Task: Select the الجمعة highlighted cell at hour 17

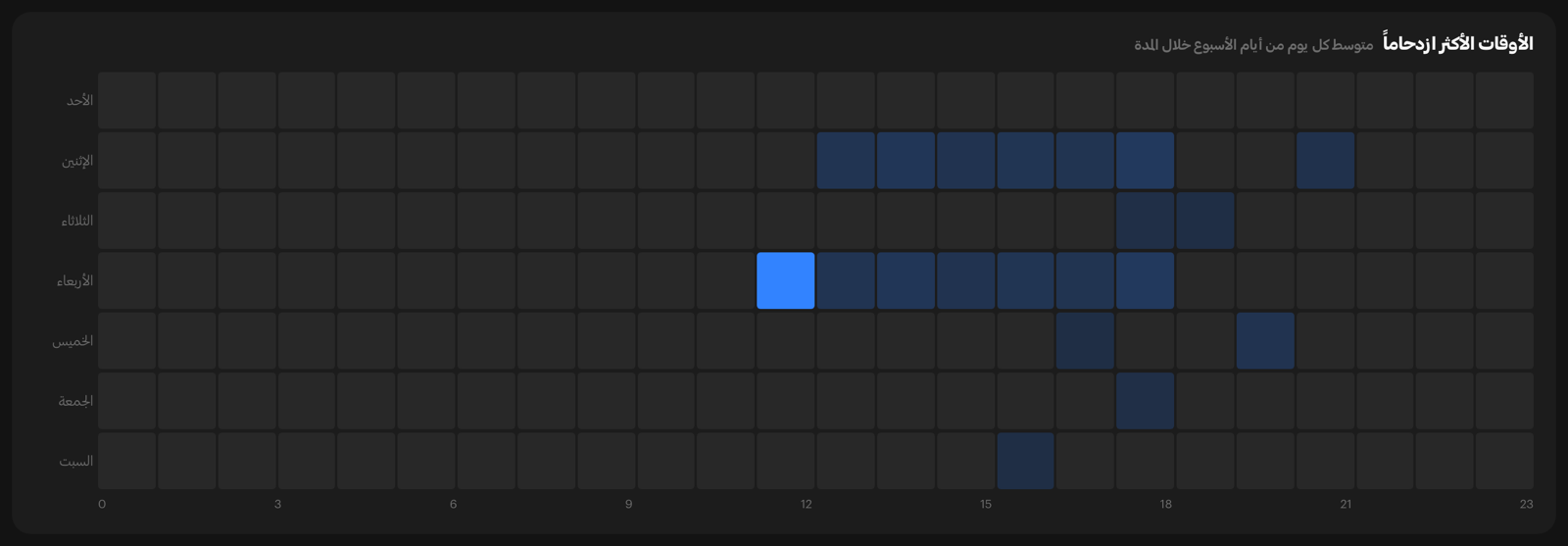Action: tap(1146, 401)
